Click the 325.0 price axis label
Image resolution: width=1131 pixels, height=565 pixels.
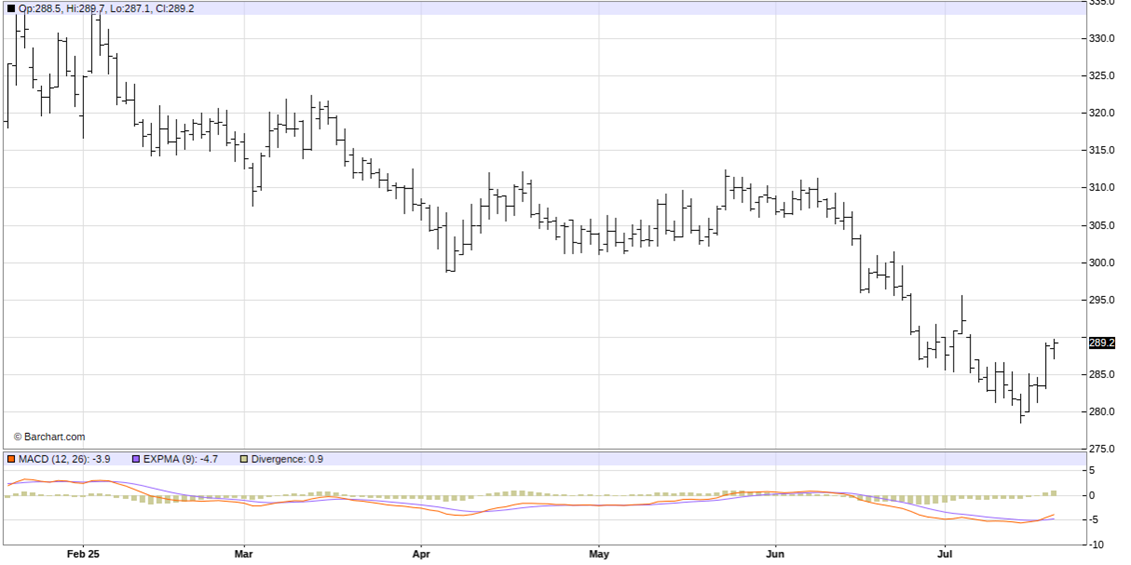click(x=1104, y=76)
